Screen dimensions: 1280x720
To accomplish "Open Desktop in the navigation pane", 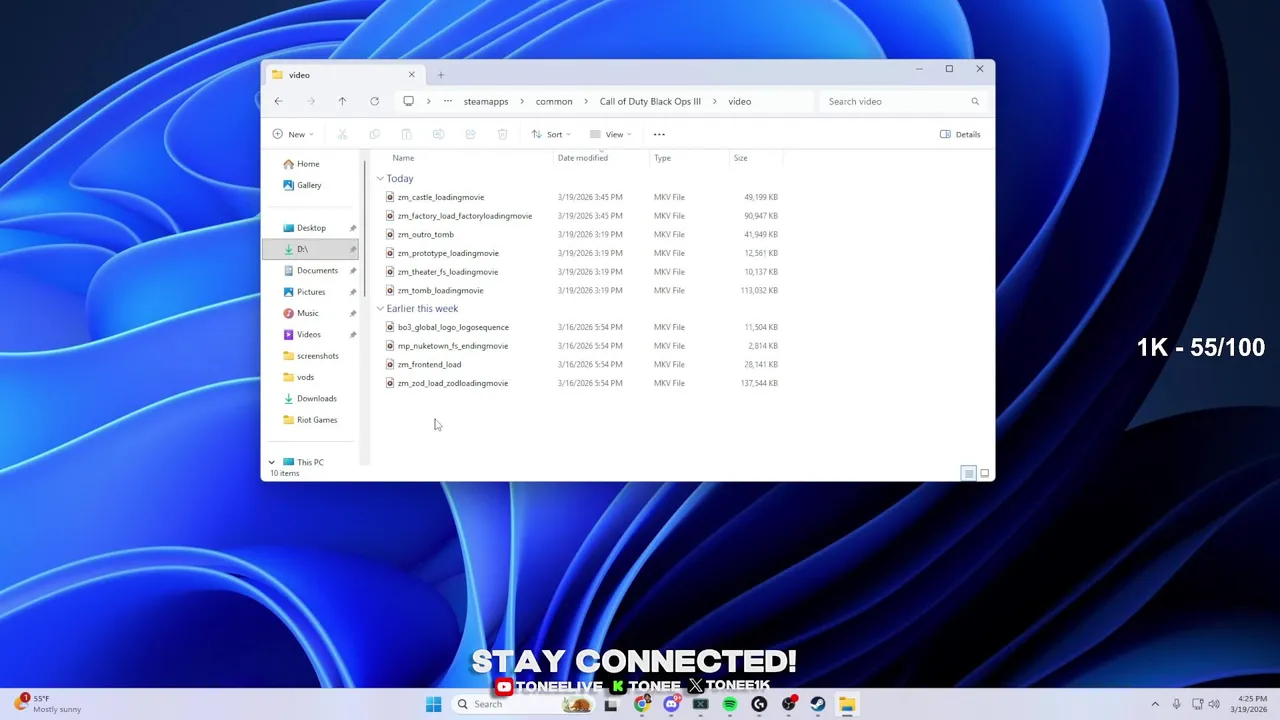I will pos(310,228).
